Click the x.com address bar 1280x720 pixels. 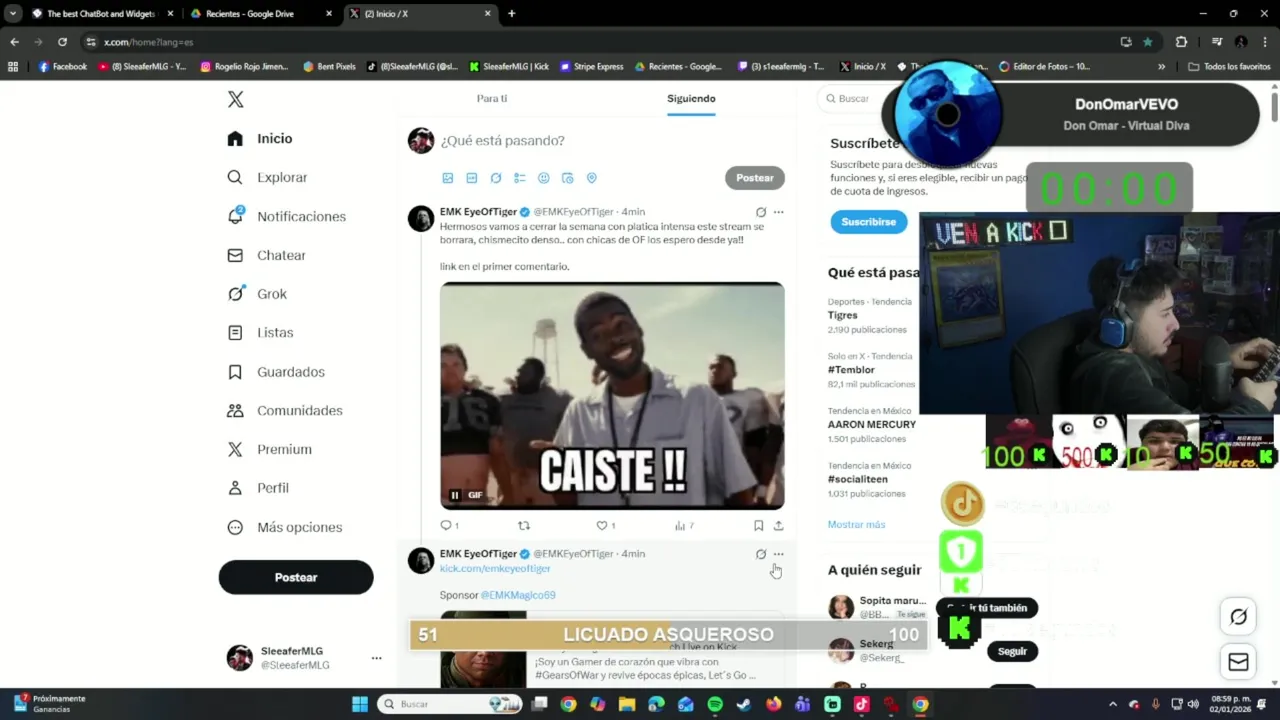tap(600, 42)
